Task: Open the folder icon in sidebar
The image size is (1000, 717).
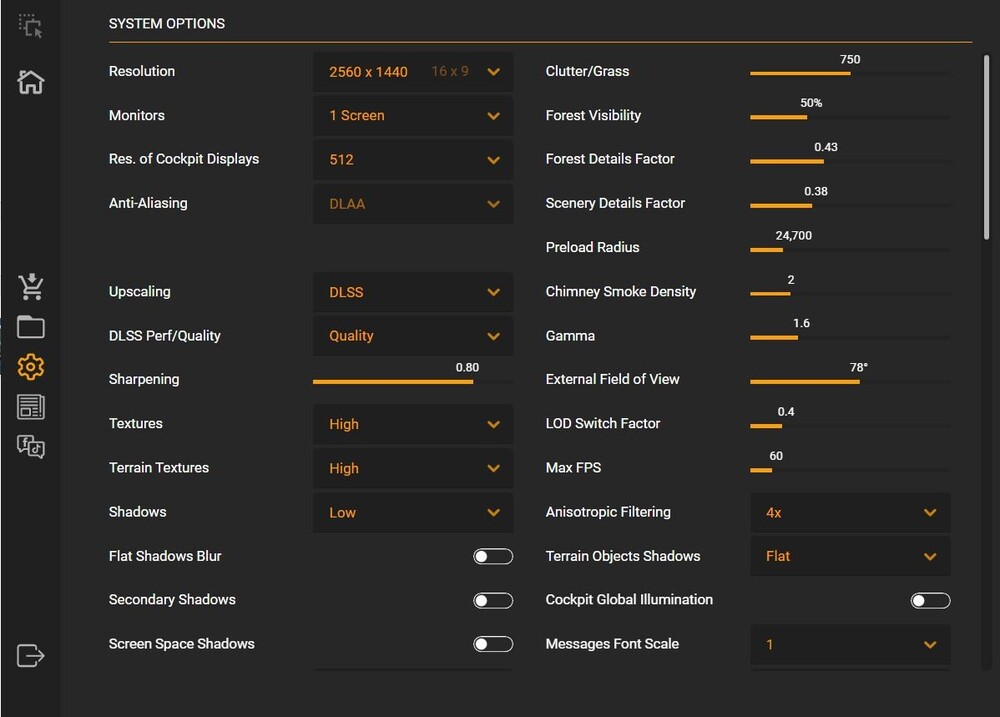Action: 31,327
